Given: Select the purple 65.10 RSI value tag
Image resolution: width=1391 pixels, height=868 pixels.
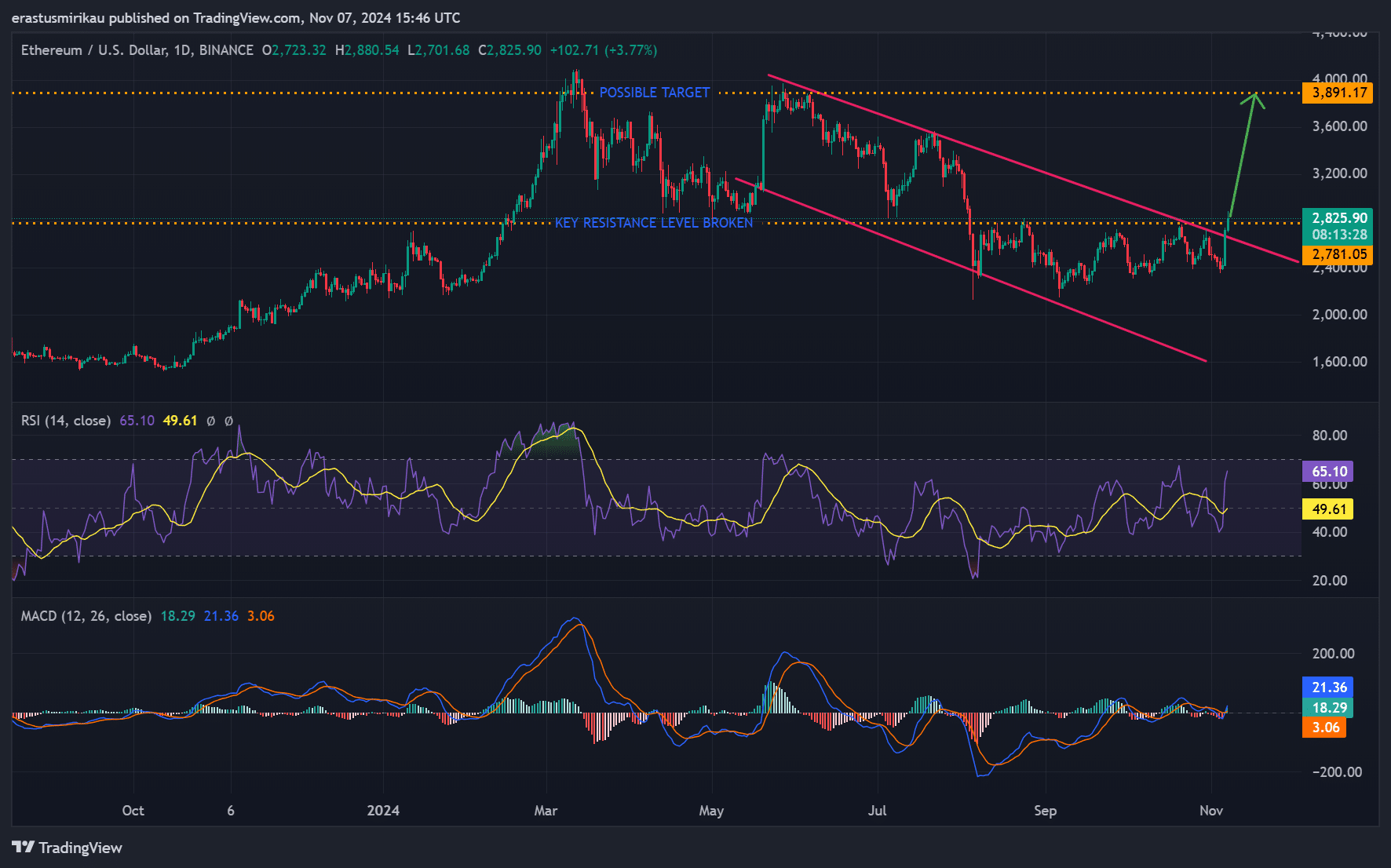Looking at the screenshot, I should (1328, 471).
